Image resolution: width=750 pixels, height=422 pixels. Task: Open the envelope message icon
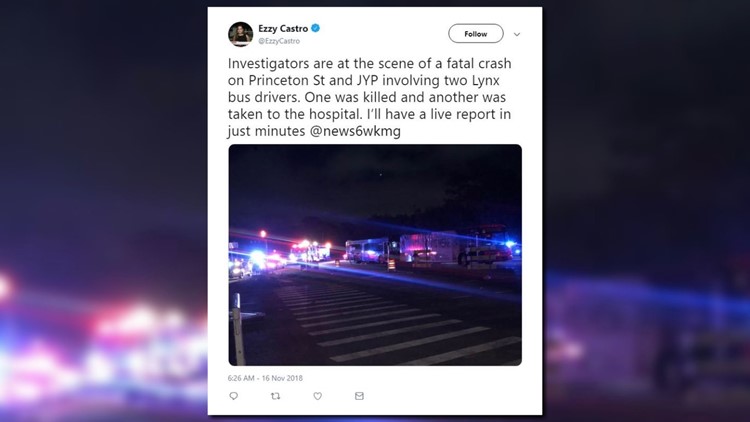tap(359, 396)
